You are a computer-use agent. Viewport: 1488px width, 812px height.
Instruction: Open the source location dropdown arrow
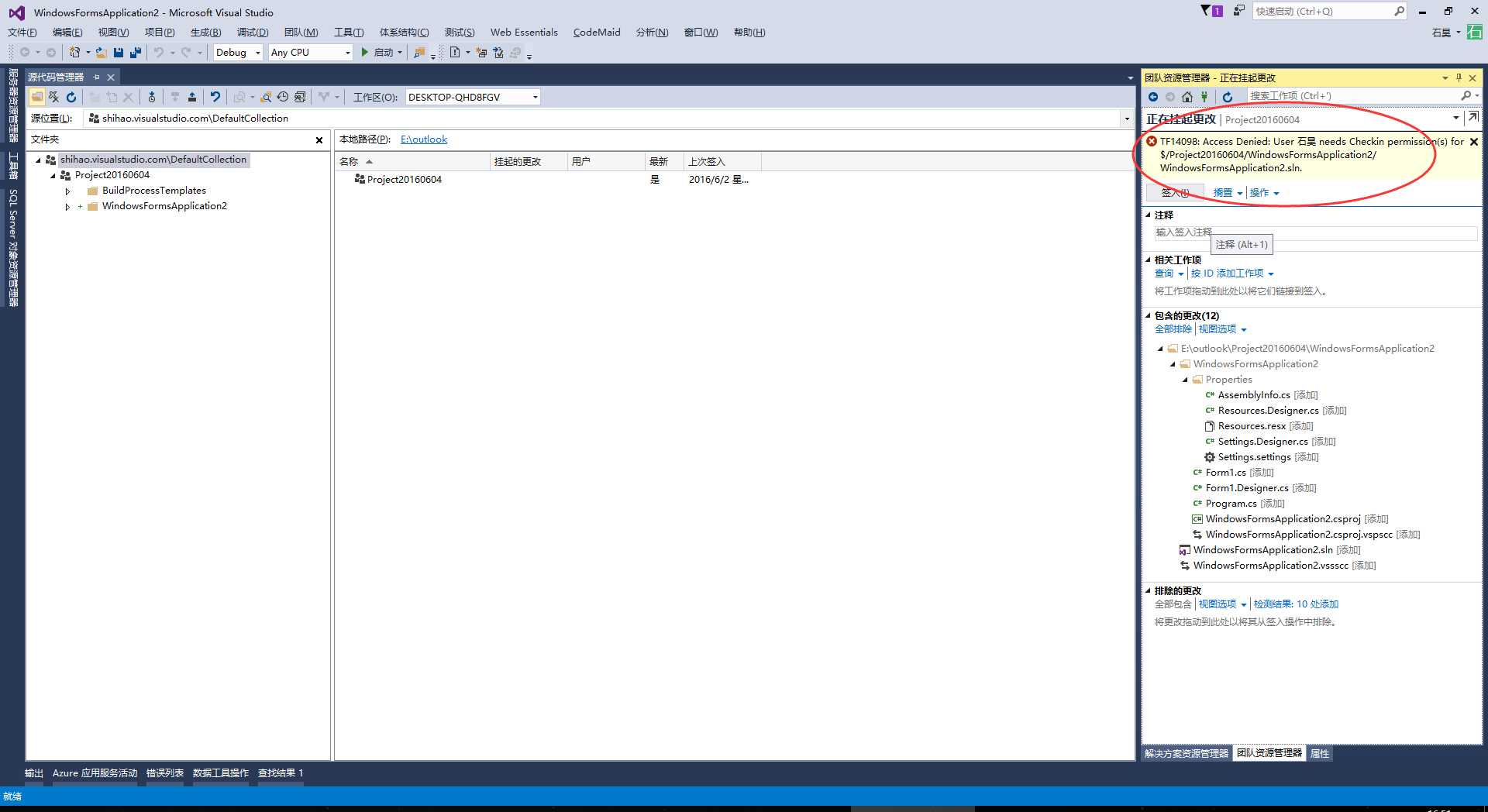coord(1126,119)
